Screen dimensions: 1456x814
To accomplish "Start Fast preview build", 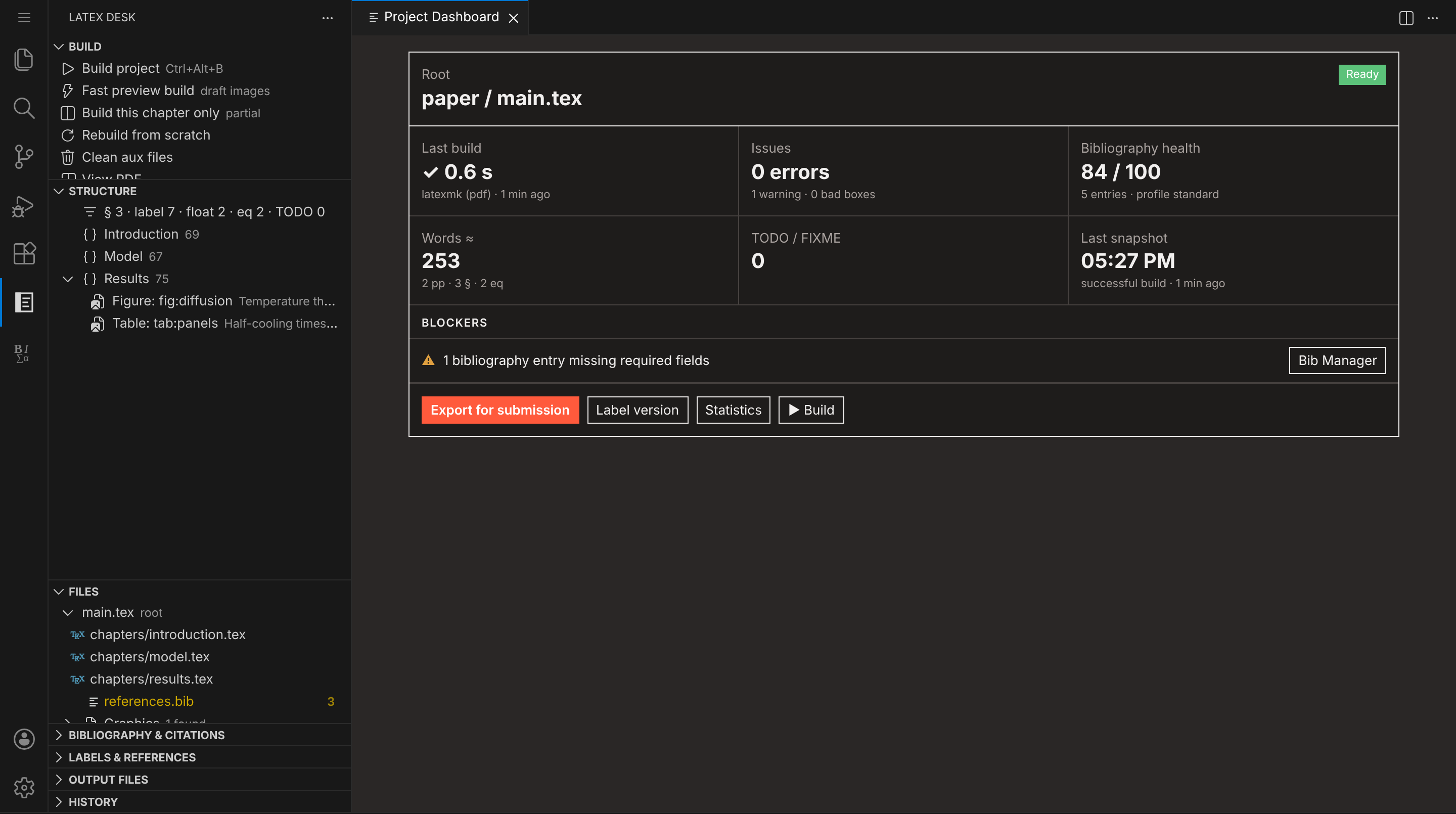I will coord(200,91).
